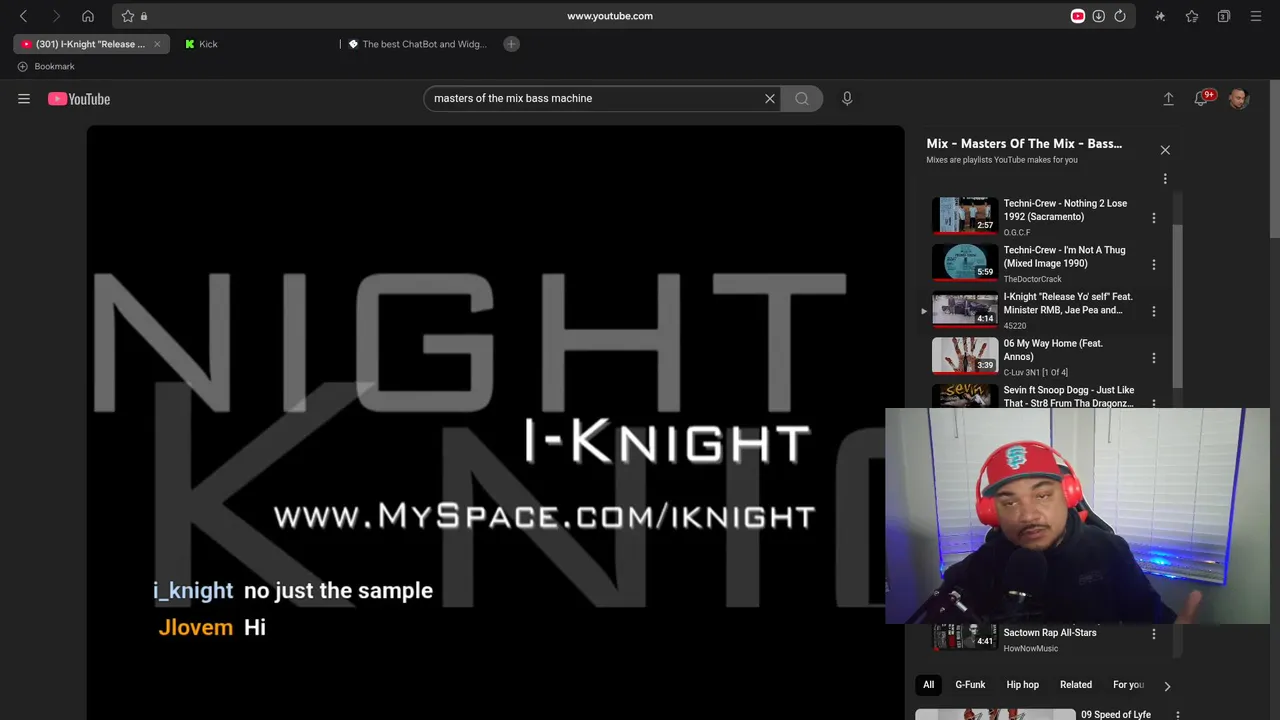Open the YouTube guide hamburger menu
1280x720 pixels.
24,99
